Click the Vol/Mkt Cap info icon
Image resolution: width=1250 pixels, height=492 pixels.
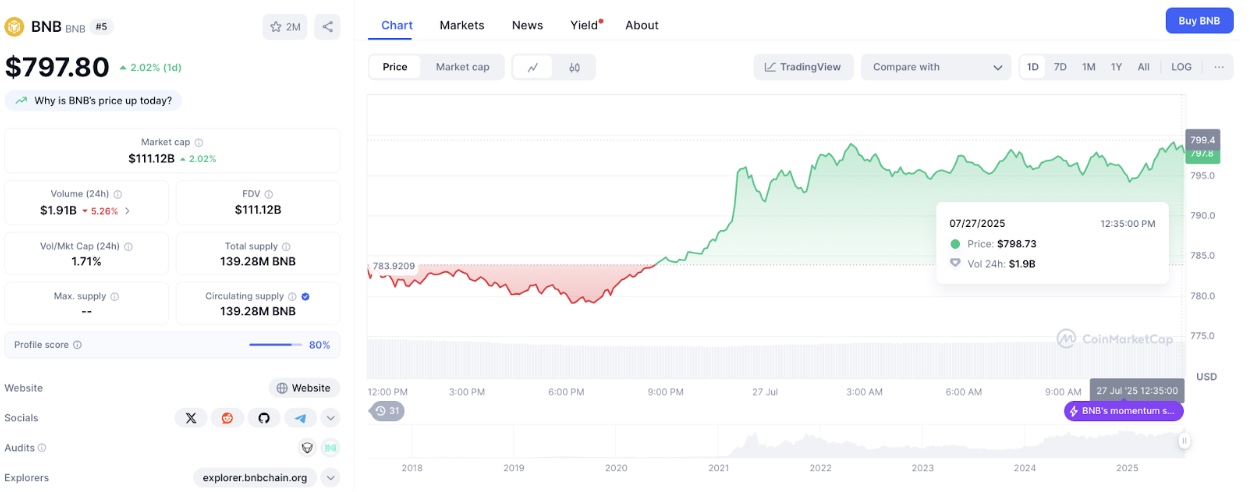coord(128,246)
